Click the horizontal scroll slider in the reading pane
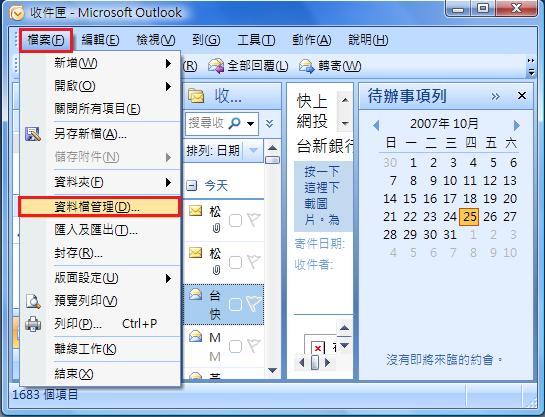Screen dimensions: 545x417 (315, 363)
